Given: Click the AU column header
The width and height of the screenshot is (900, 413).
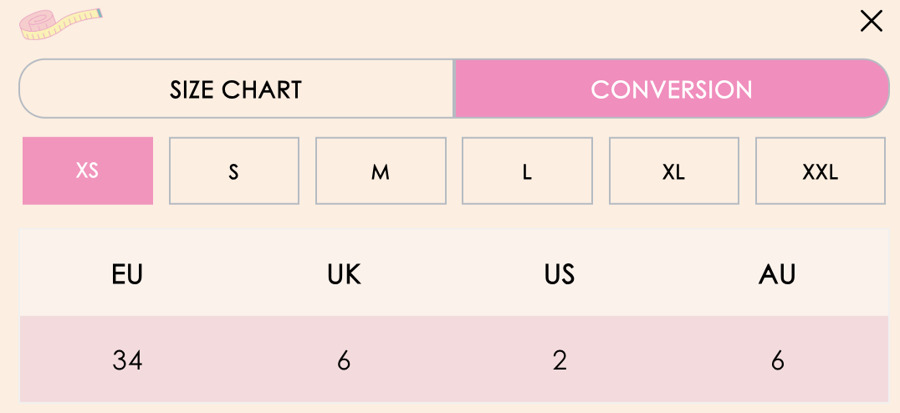Looking at the screenshot, I should pyautogui.click(x=777, y=274).
